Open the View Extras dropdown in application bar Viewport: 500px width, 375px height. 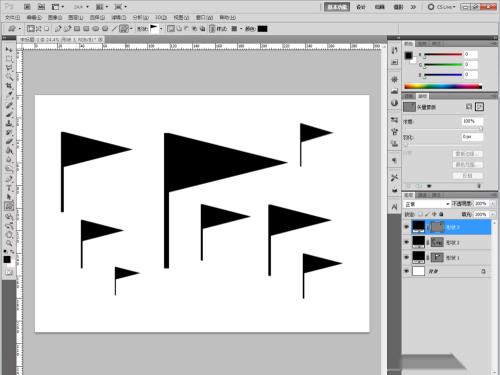click(57, 7)
